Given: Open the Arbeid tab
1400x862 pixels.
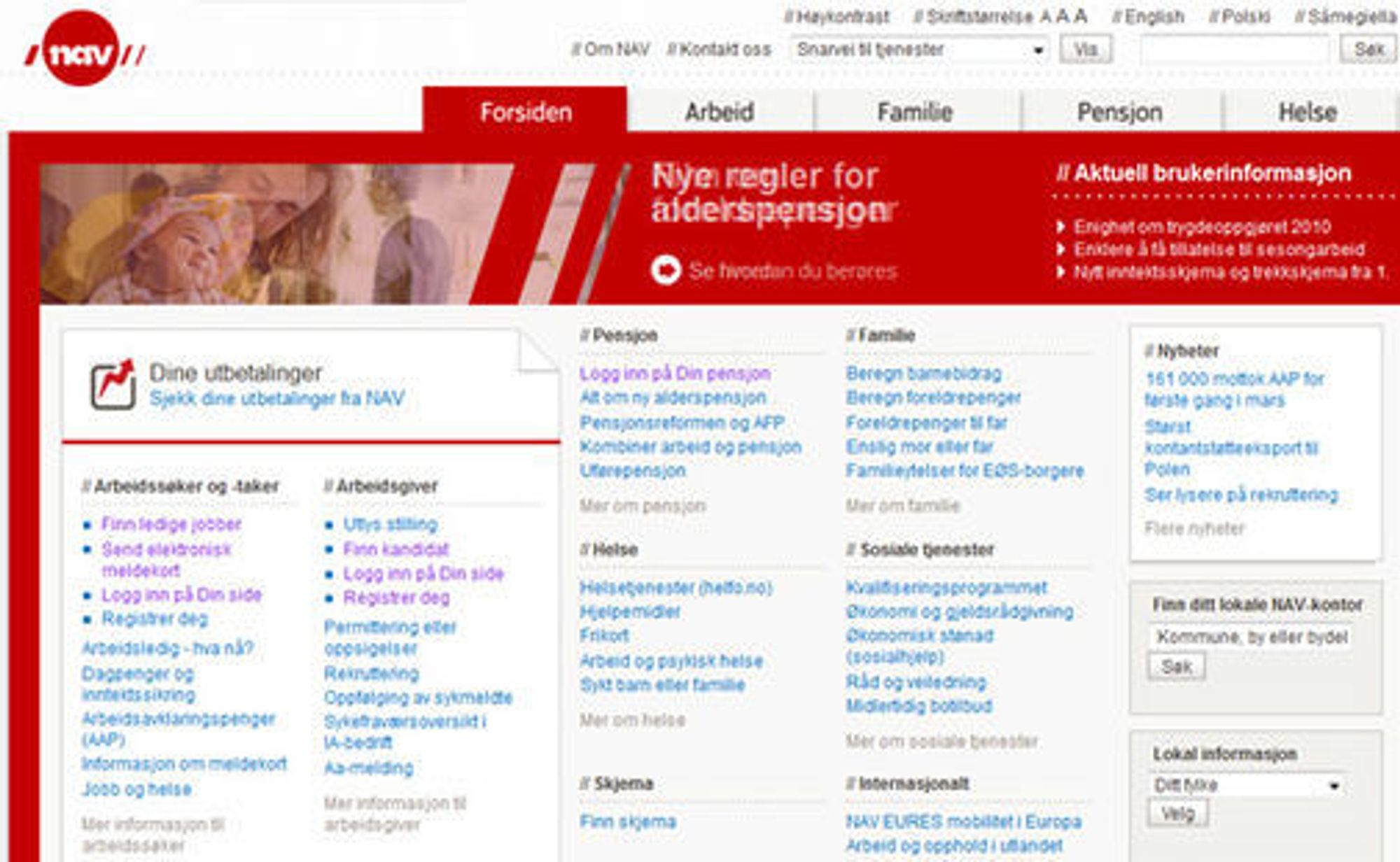Looking at the screenshot, I should click(x=720, y=112).
